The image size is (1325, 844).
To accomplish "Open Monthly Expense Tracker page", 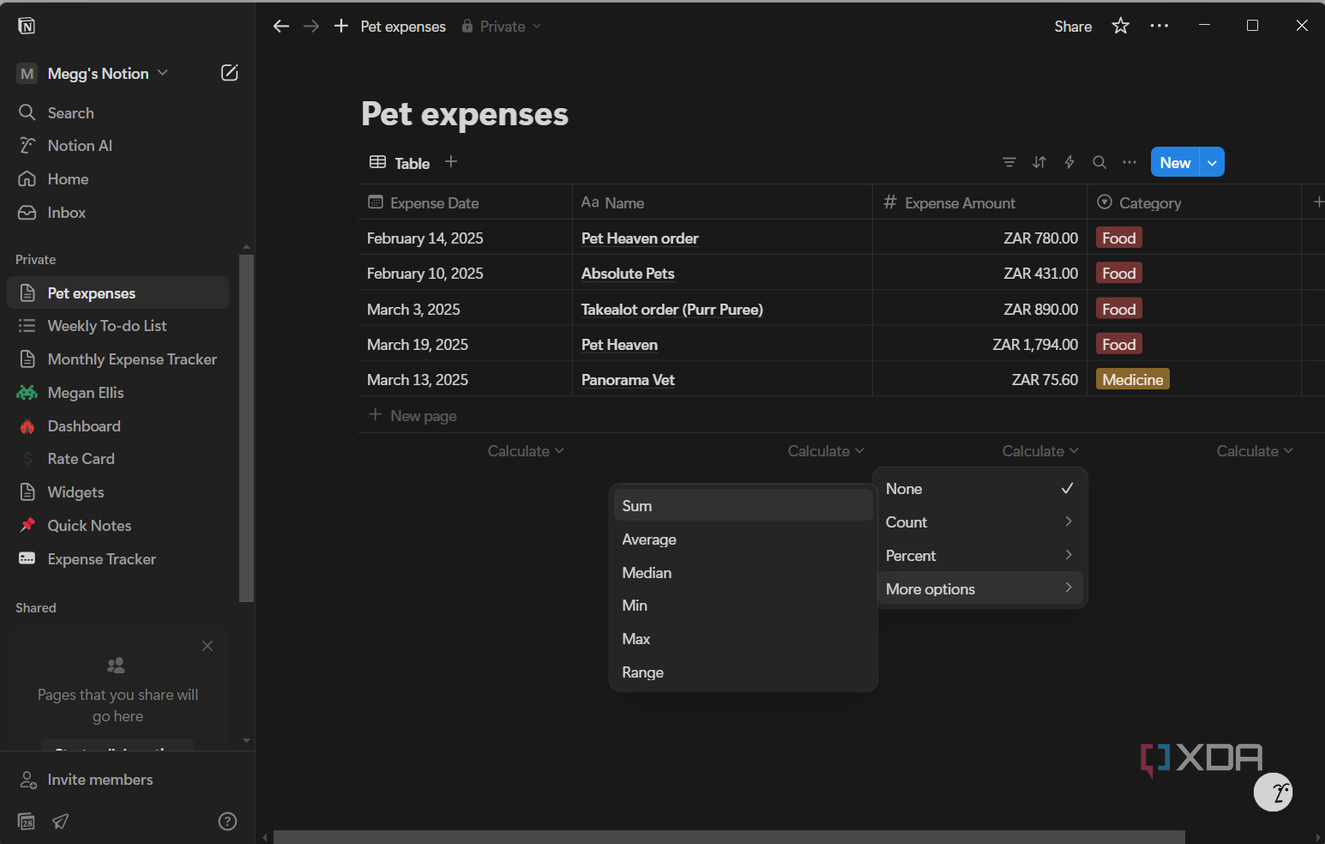I will pyautogui.click(x=117, y=359).
